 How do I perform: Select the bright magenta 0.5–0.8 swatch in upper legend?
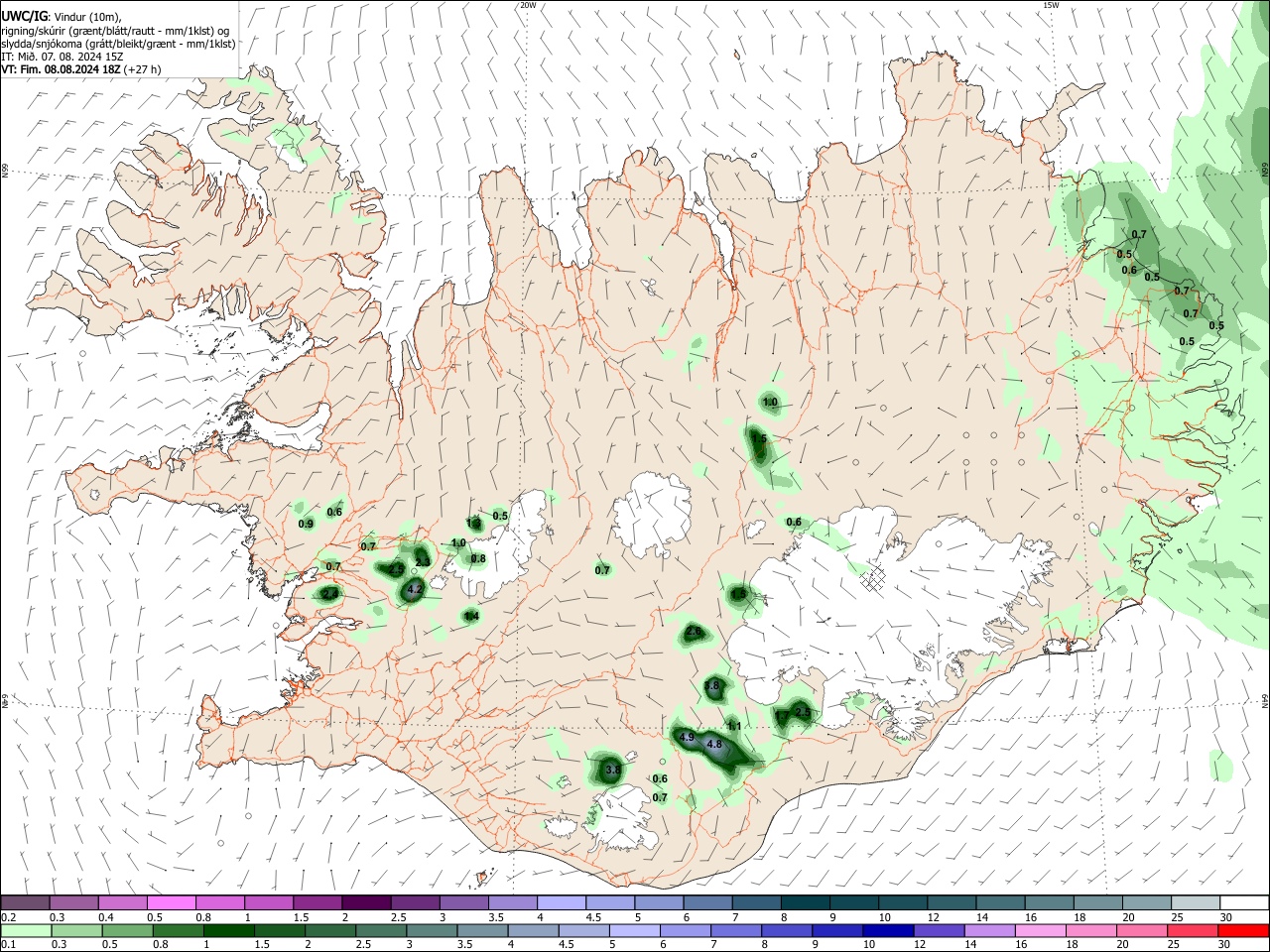coord(172,902)
